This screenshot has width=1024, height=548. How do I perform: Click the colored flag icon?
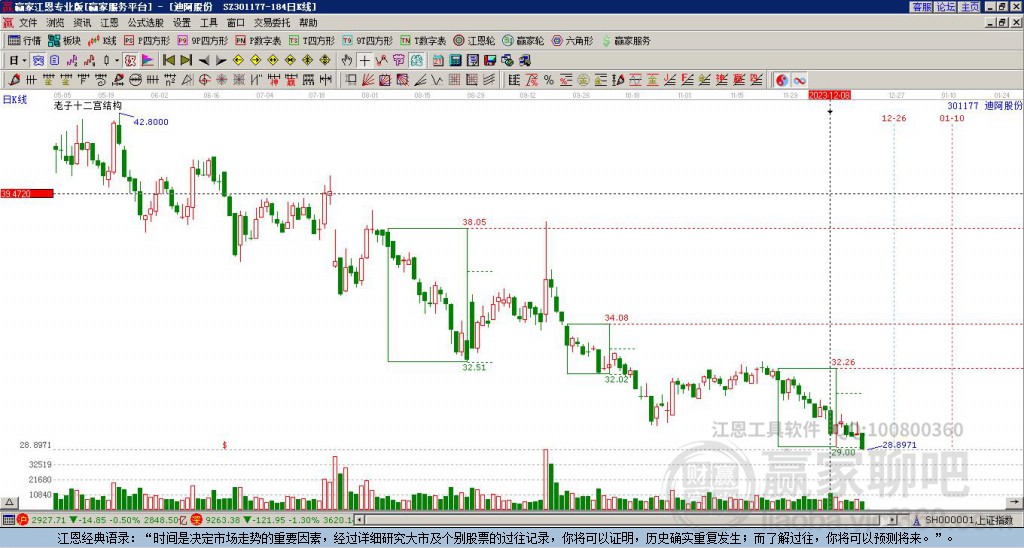(x=148, y=61)
